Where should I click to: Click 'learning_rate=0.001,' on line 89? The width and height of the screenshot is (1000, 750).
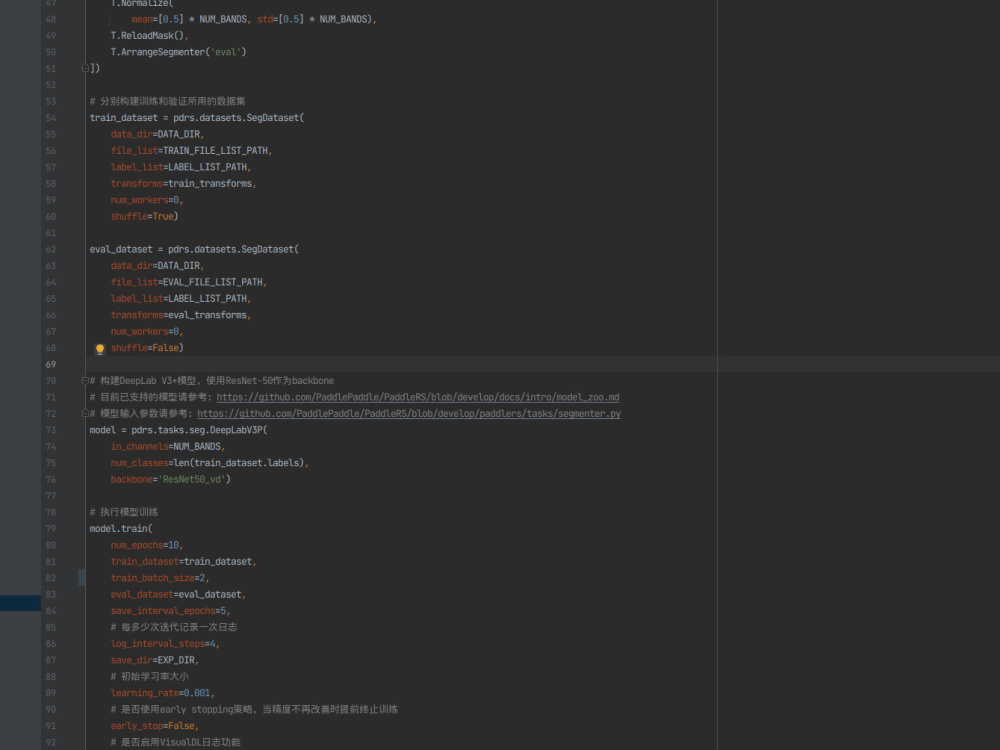tap(163, 693)
